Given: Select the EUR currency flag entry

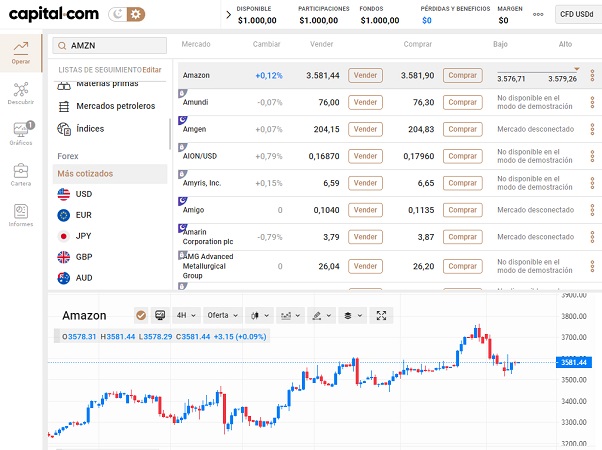Looking at the screenshot, I should [x=75, y=215].
